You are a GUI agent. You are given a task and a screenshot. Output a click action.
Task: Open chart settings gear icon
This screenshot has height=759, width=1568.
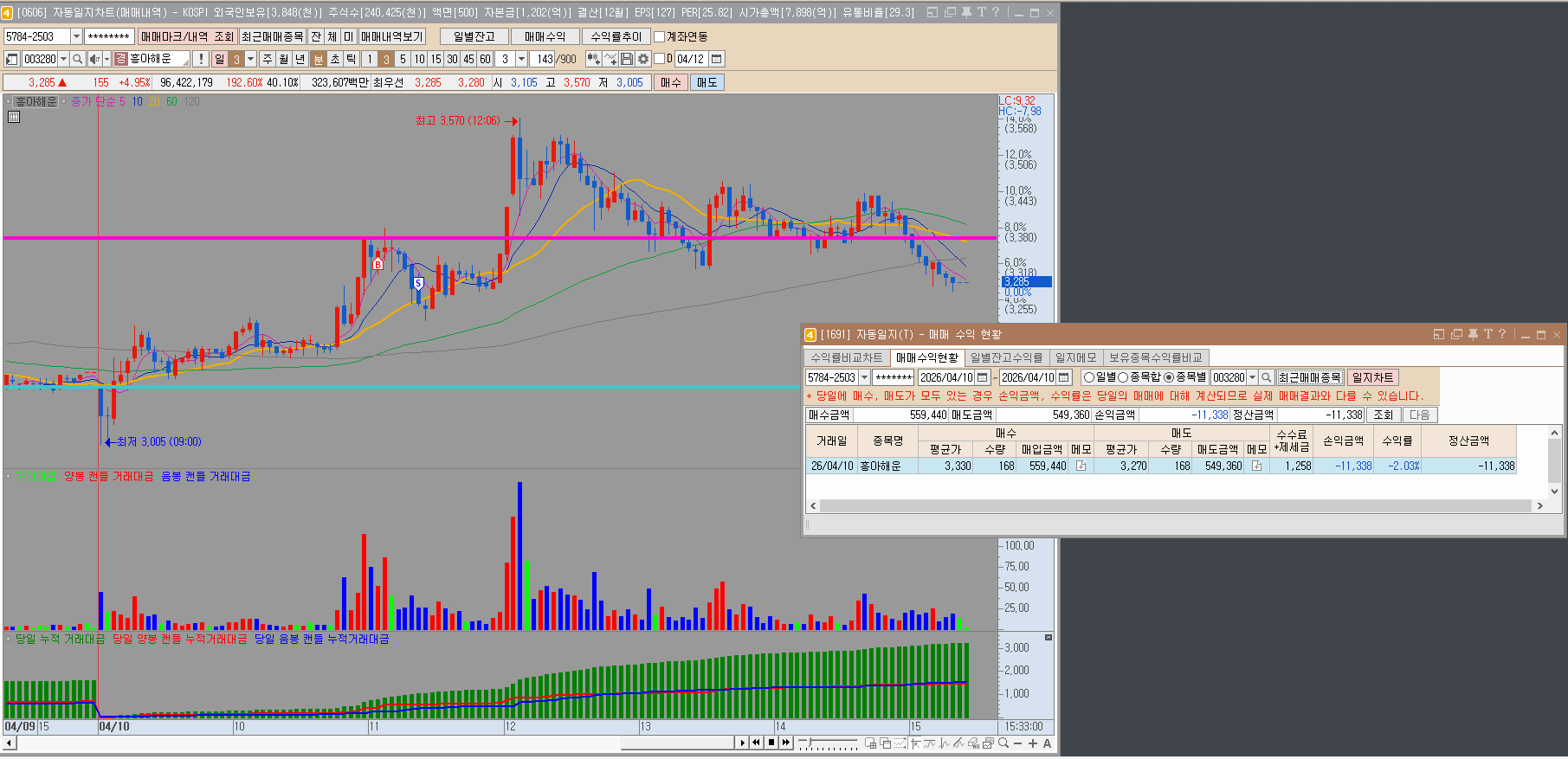click(643, 59)
